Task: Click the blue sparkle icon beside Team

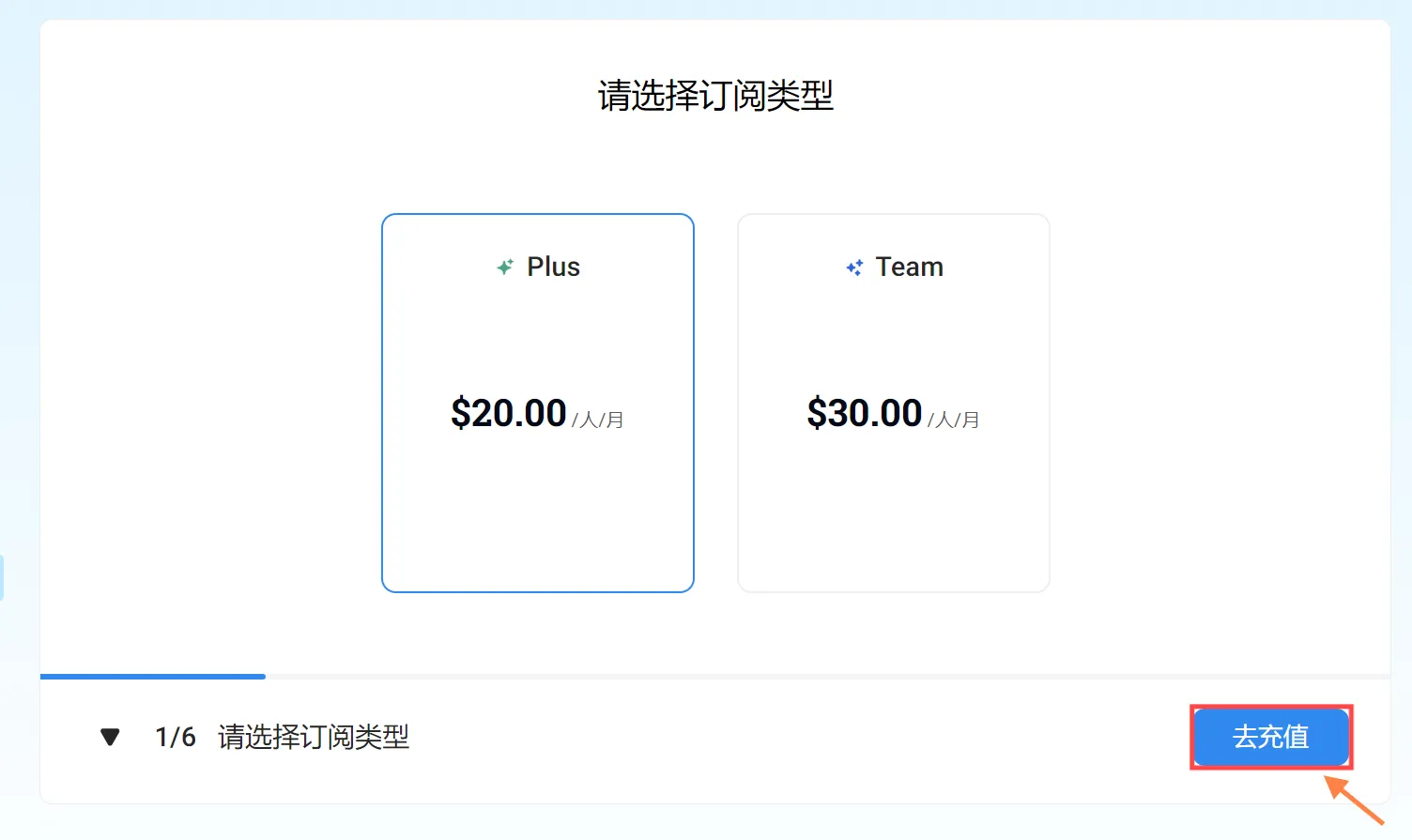Action: [x=854, y=267]
